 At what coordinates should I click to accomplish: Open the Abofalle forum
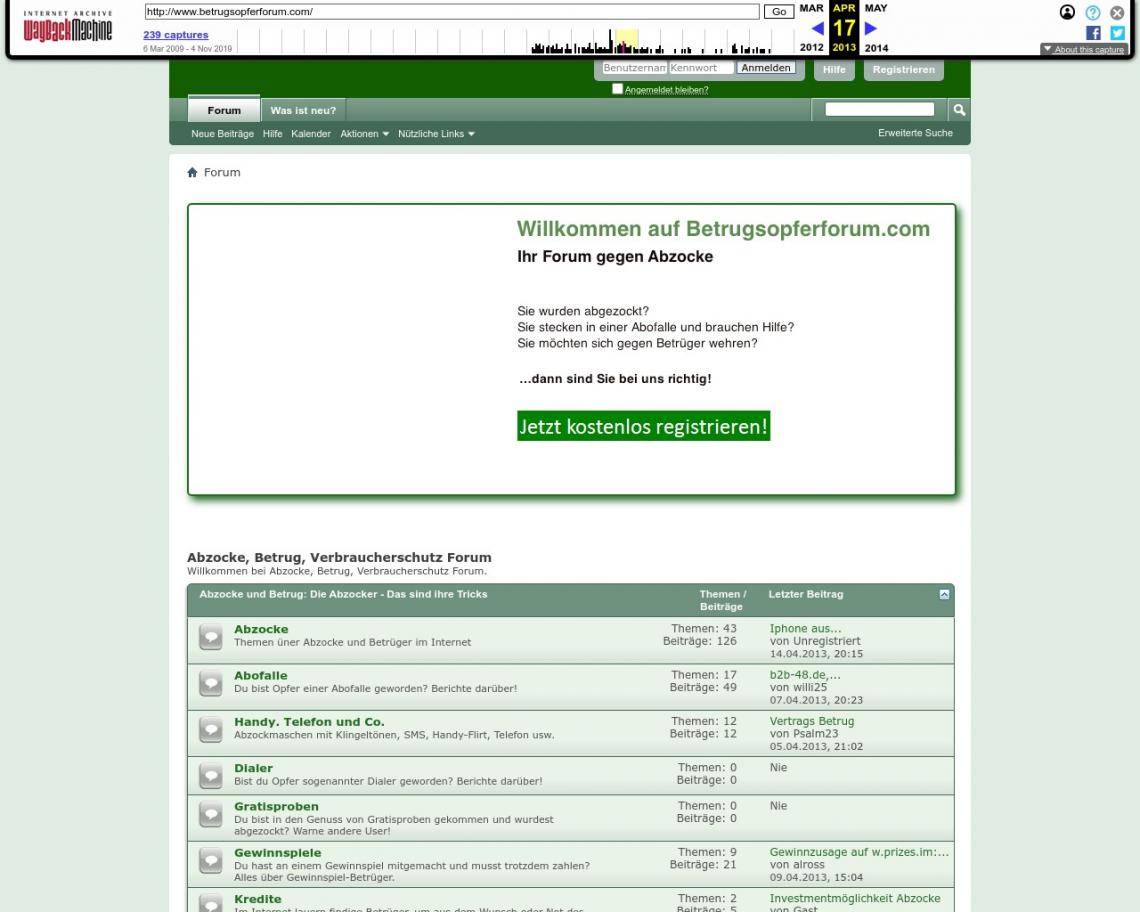click(x=260, y=676)
